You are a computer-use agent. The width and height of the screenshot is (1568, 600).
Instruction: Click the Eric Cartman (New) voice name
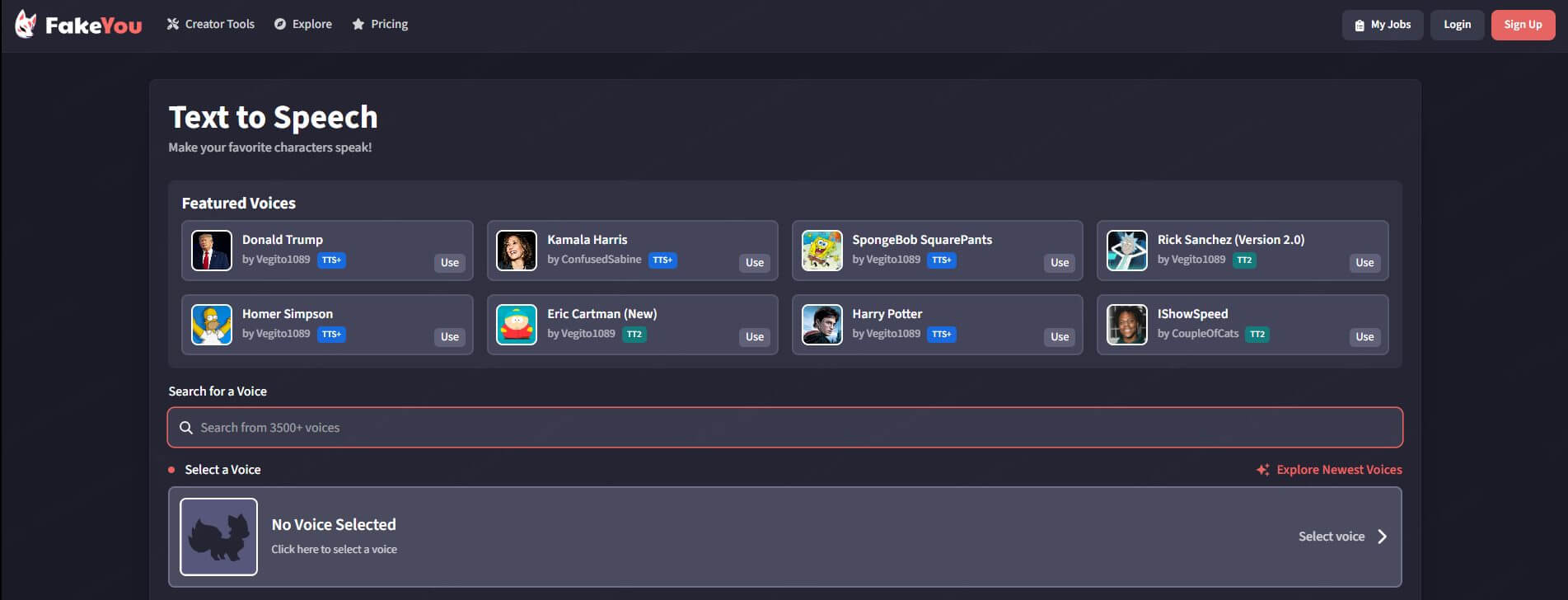tap(602, 314)
